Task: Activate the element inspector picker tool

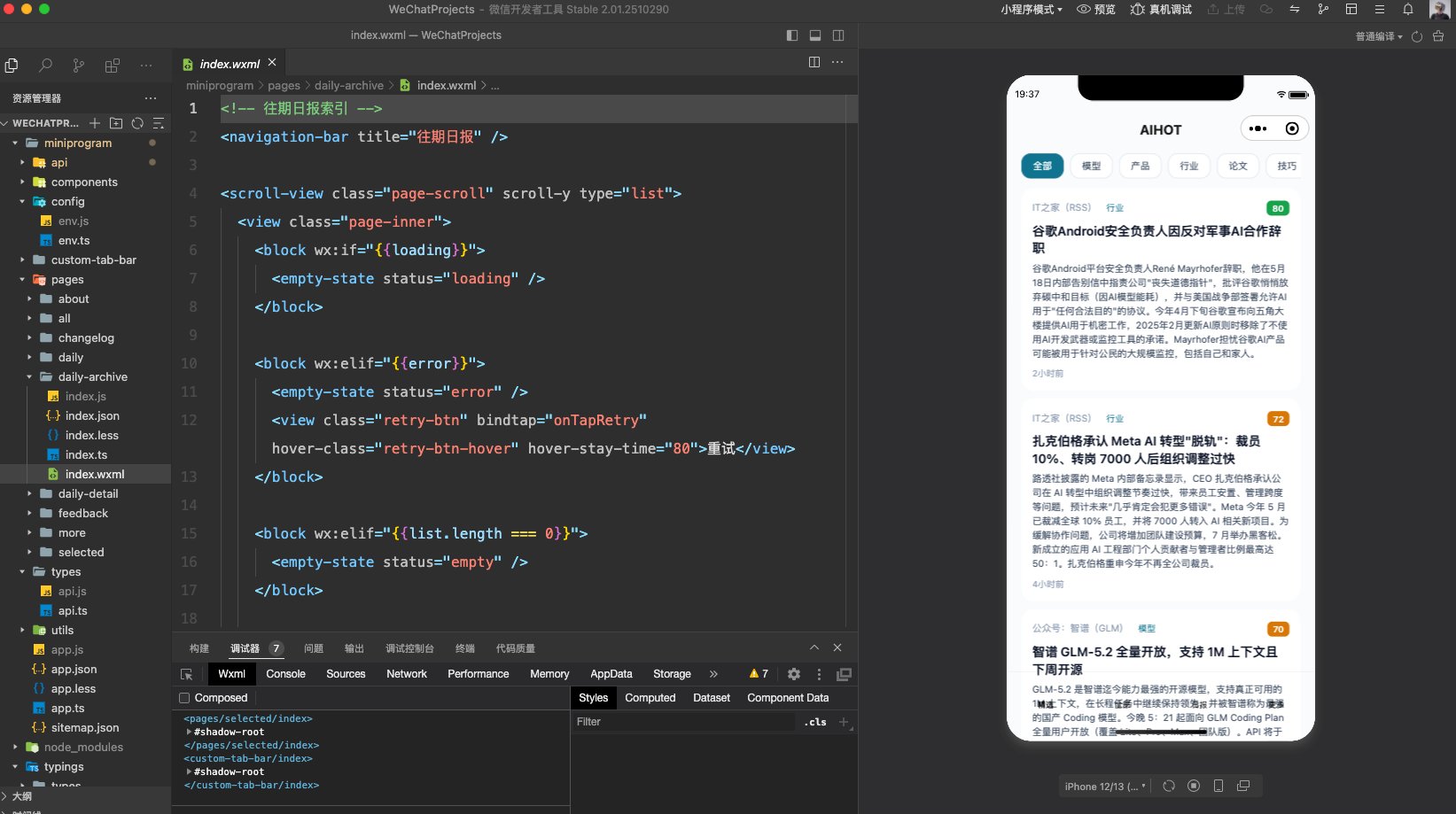Action: click(186, 674)
